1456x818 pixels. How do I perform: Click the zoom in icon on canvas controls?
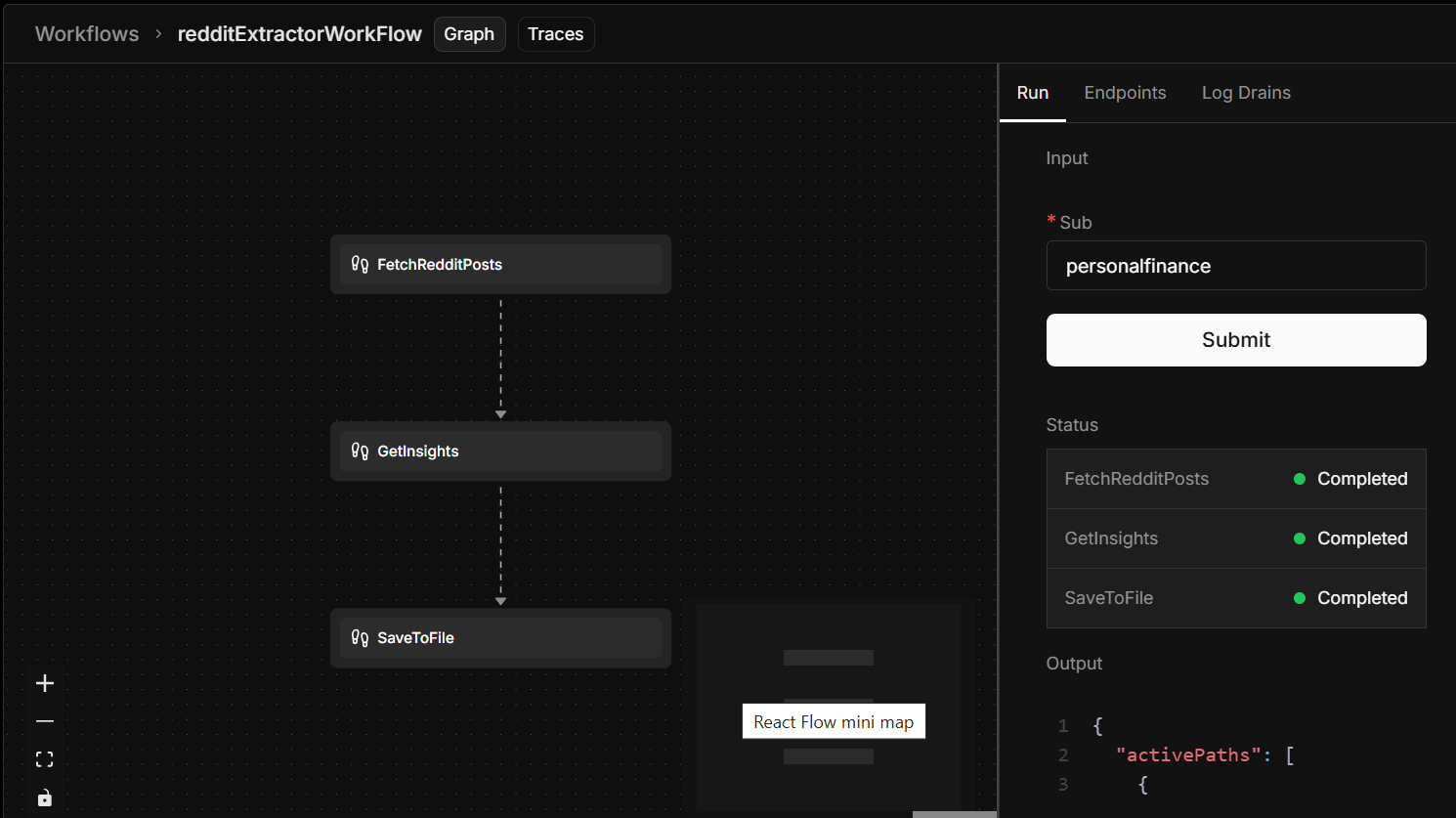(x=44, y=682)
